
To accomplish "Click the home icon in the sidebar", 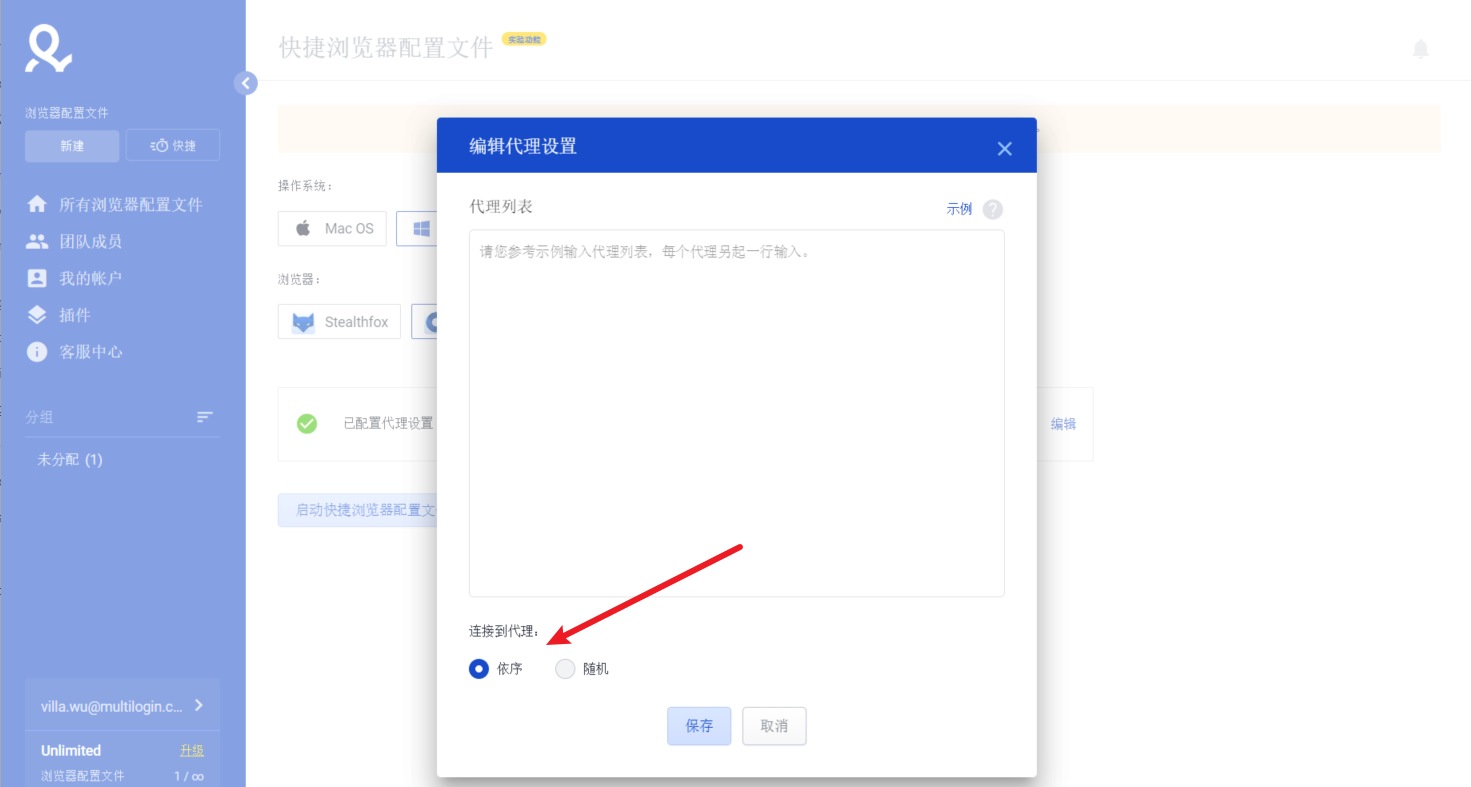I will click(37, 204).
